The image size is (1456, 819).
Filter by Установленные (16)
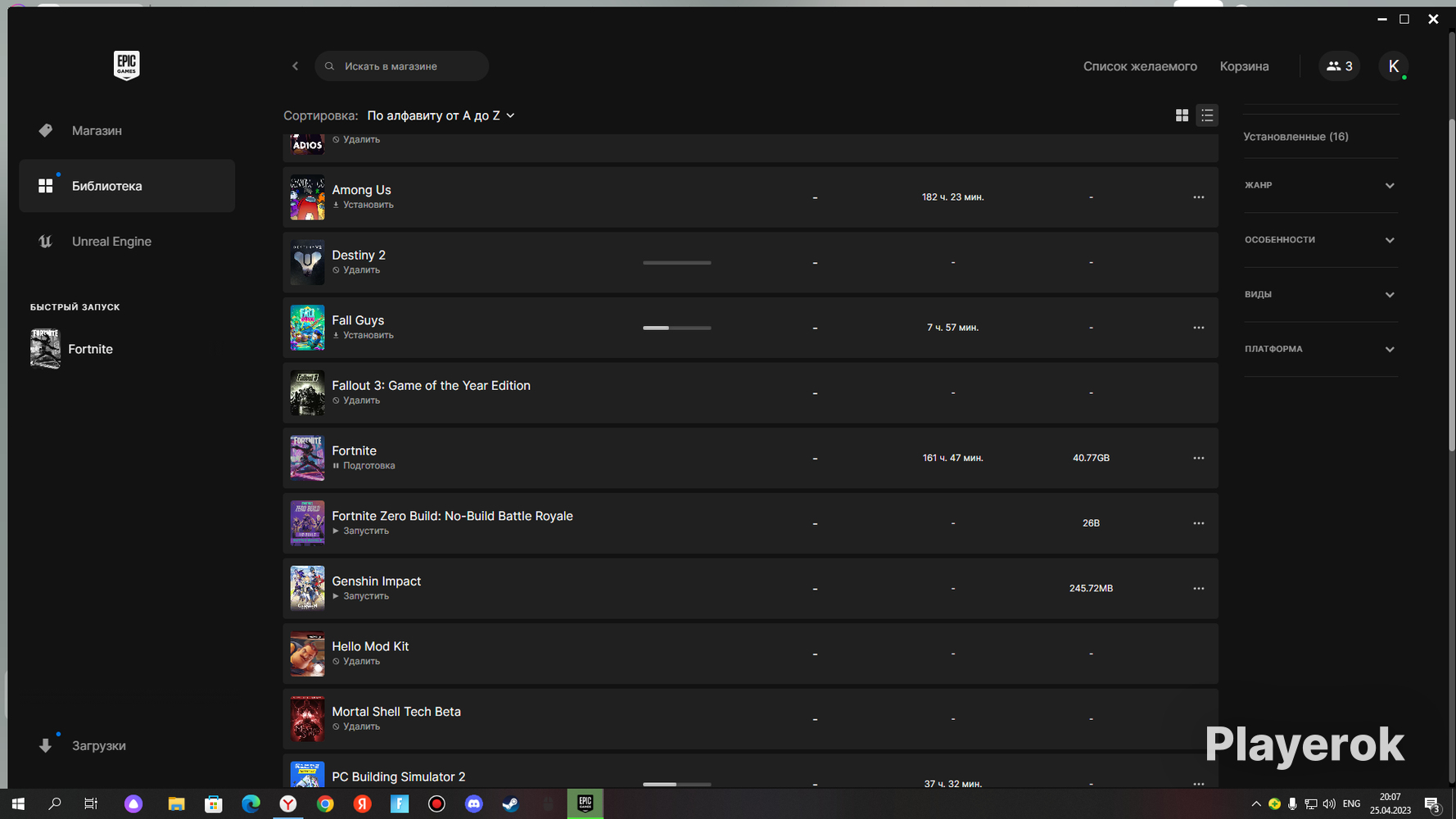pyautogui.click(x=1295, y=137)
